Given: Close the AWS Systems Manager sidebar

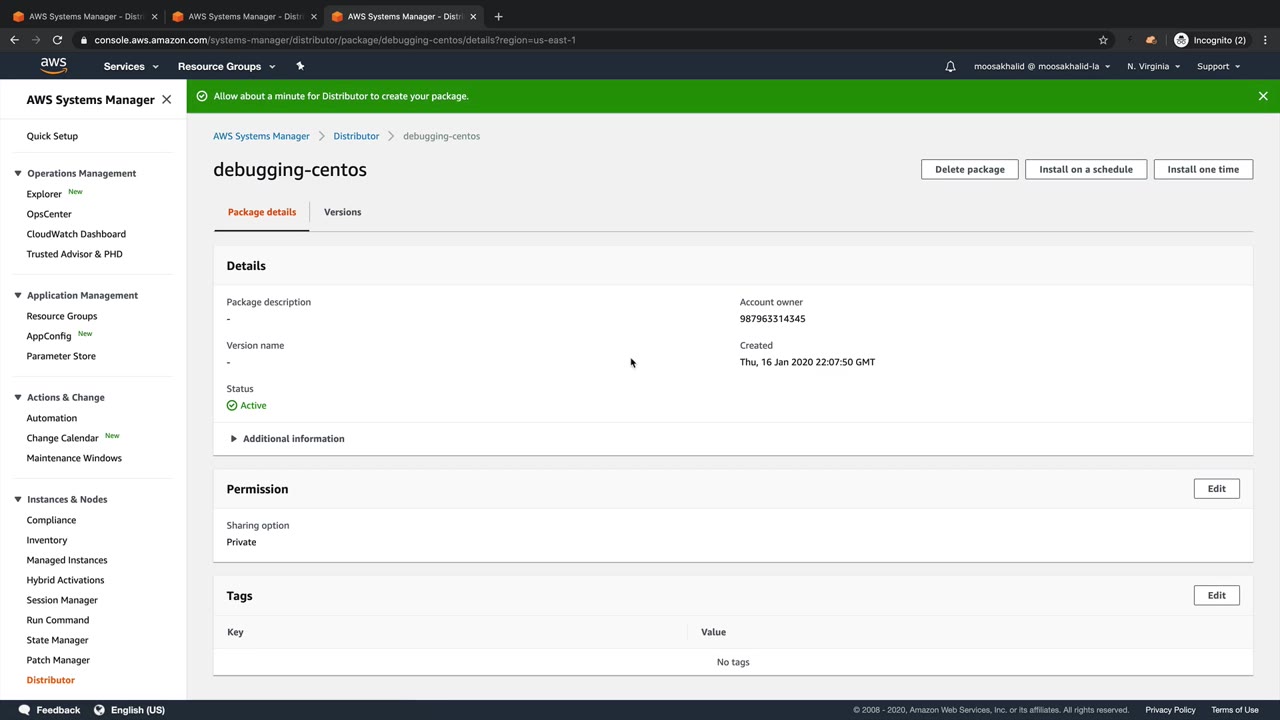Looking at the screenshot, I should pos(166,100).
